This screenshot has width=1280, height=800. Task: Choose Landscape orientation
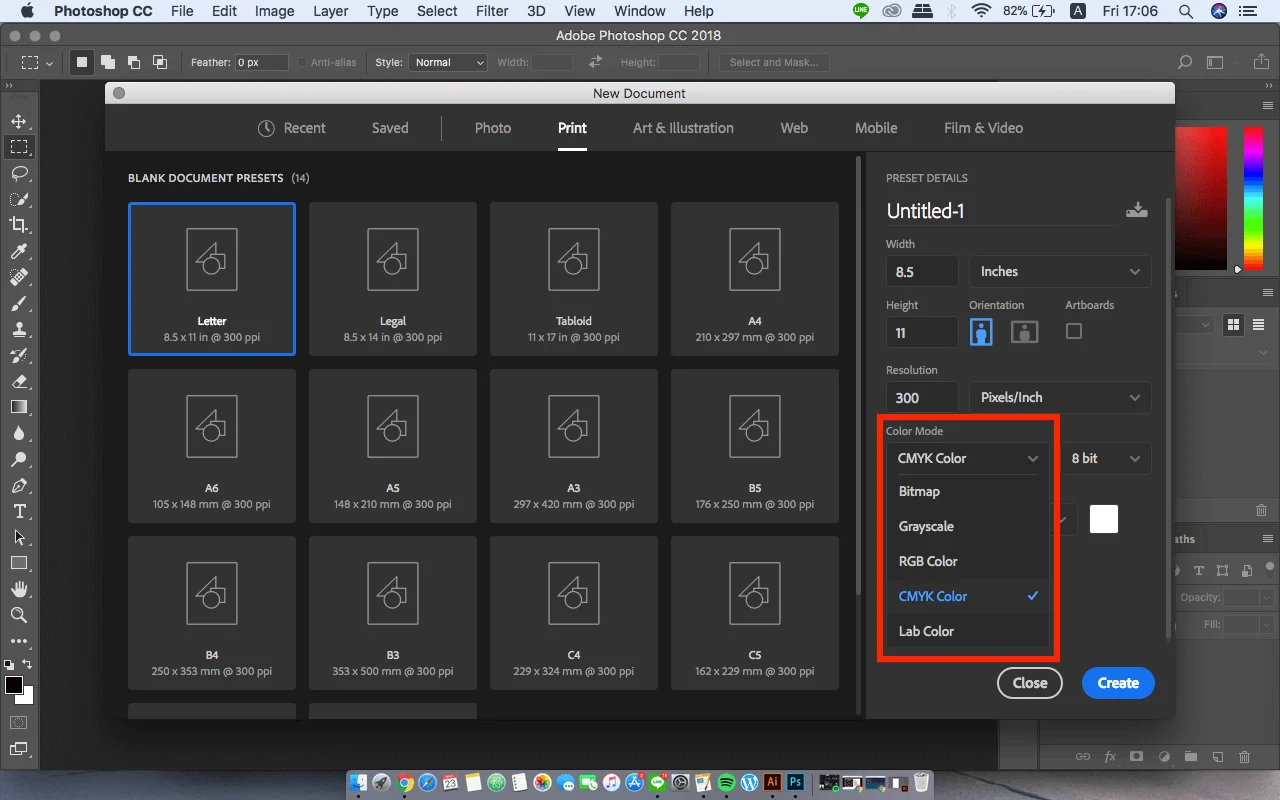[x=1024, y=332]
